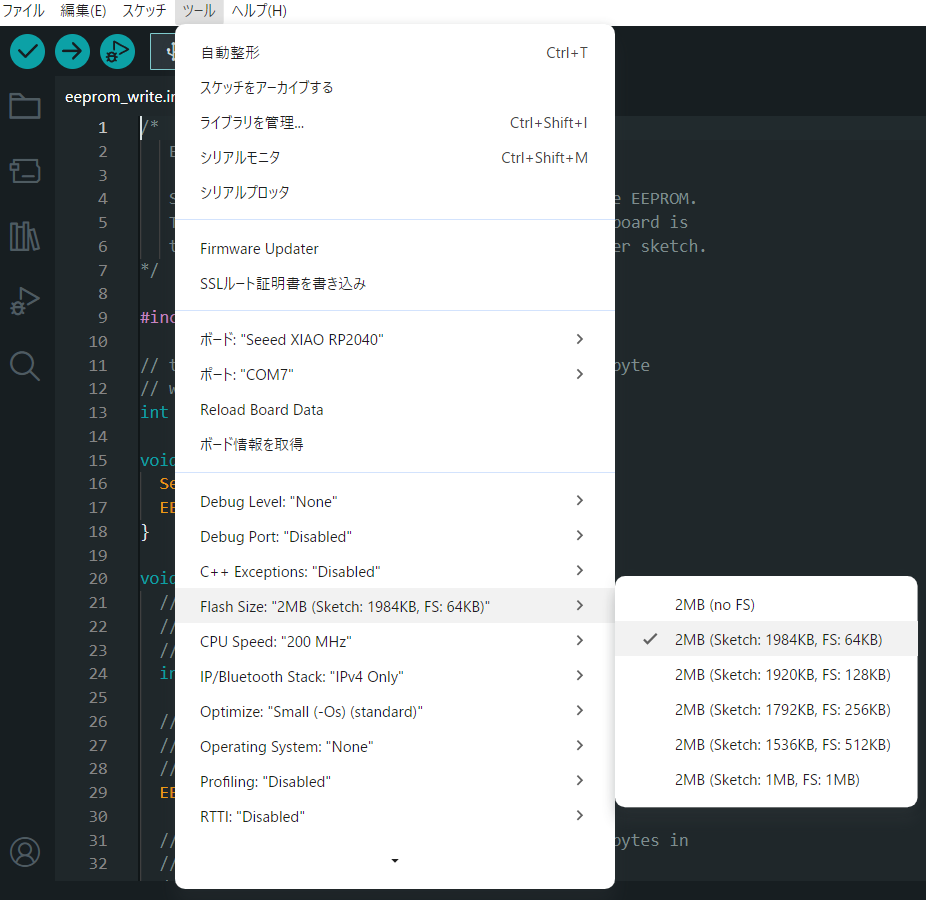
Task: Click Reload Board Data entry
Action: (x=261, y=410)
